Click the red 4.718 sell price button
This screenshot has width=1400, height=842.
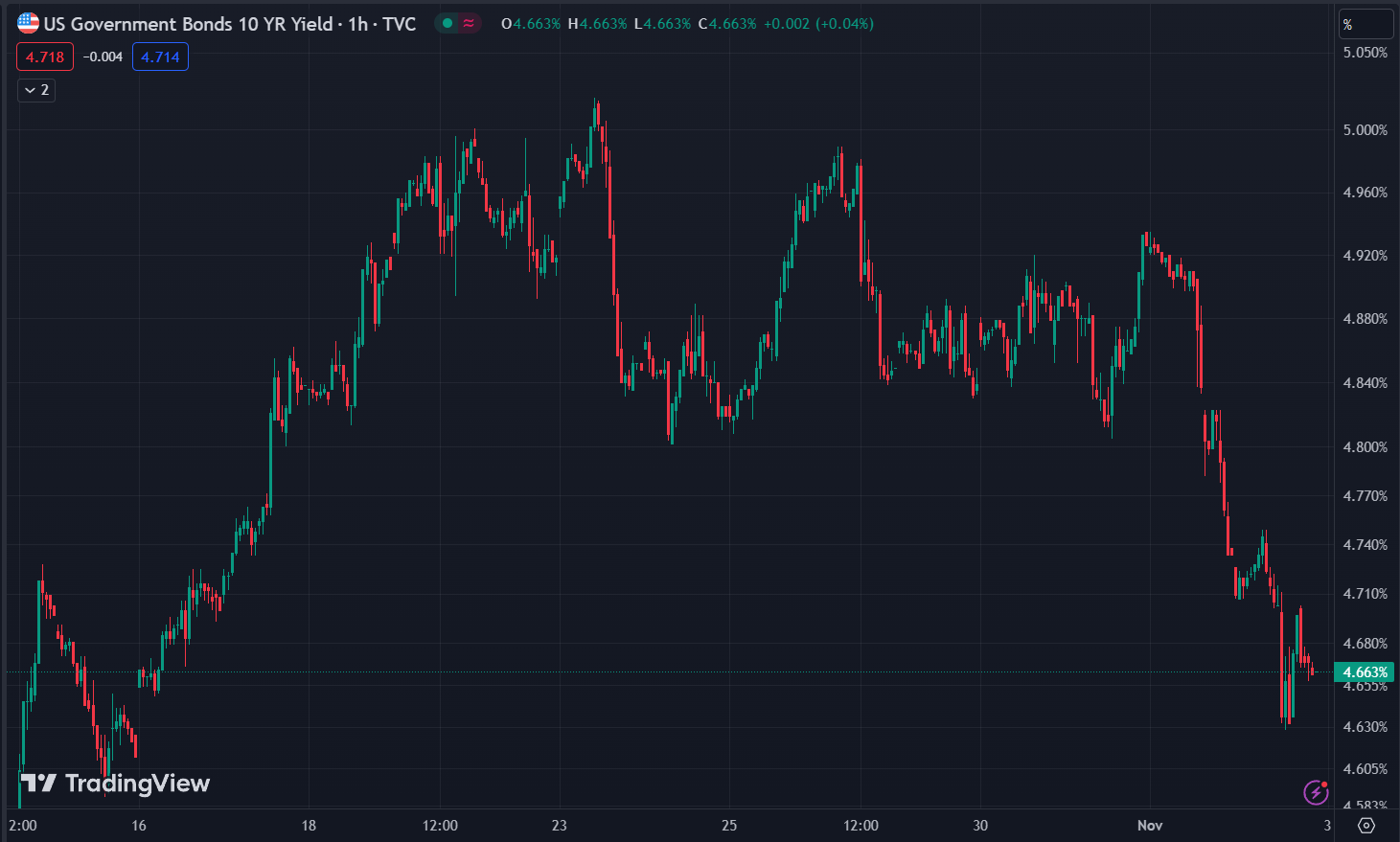click(45, 57)
